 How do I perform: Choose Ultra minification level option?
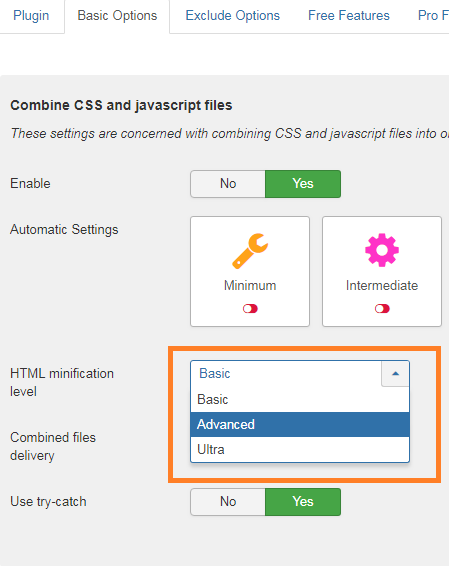pyautogui.click(x=300, y=449)
